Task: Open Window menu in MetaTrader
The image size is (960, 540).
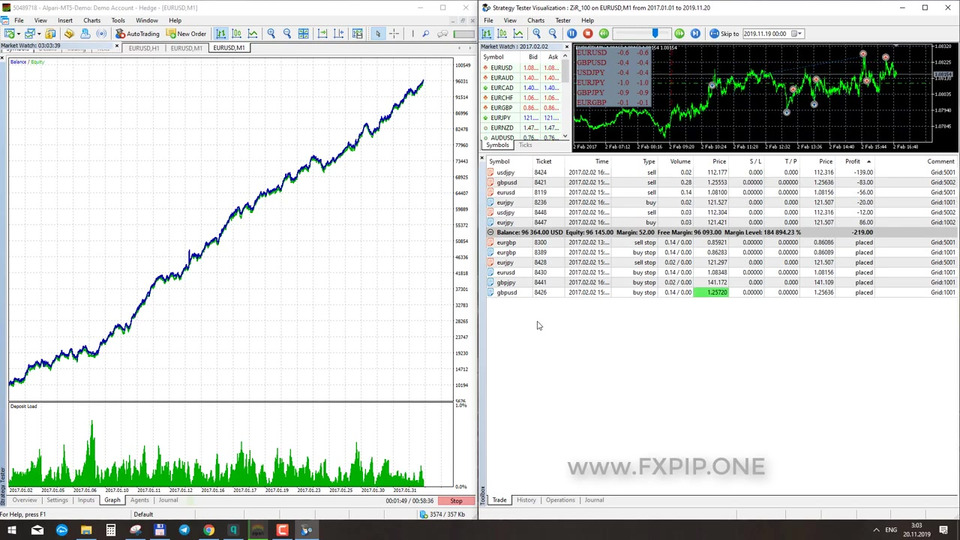Action: pos(146,20)
